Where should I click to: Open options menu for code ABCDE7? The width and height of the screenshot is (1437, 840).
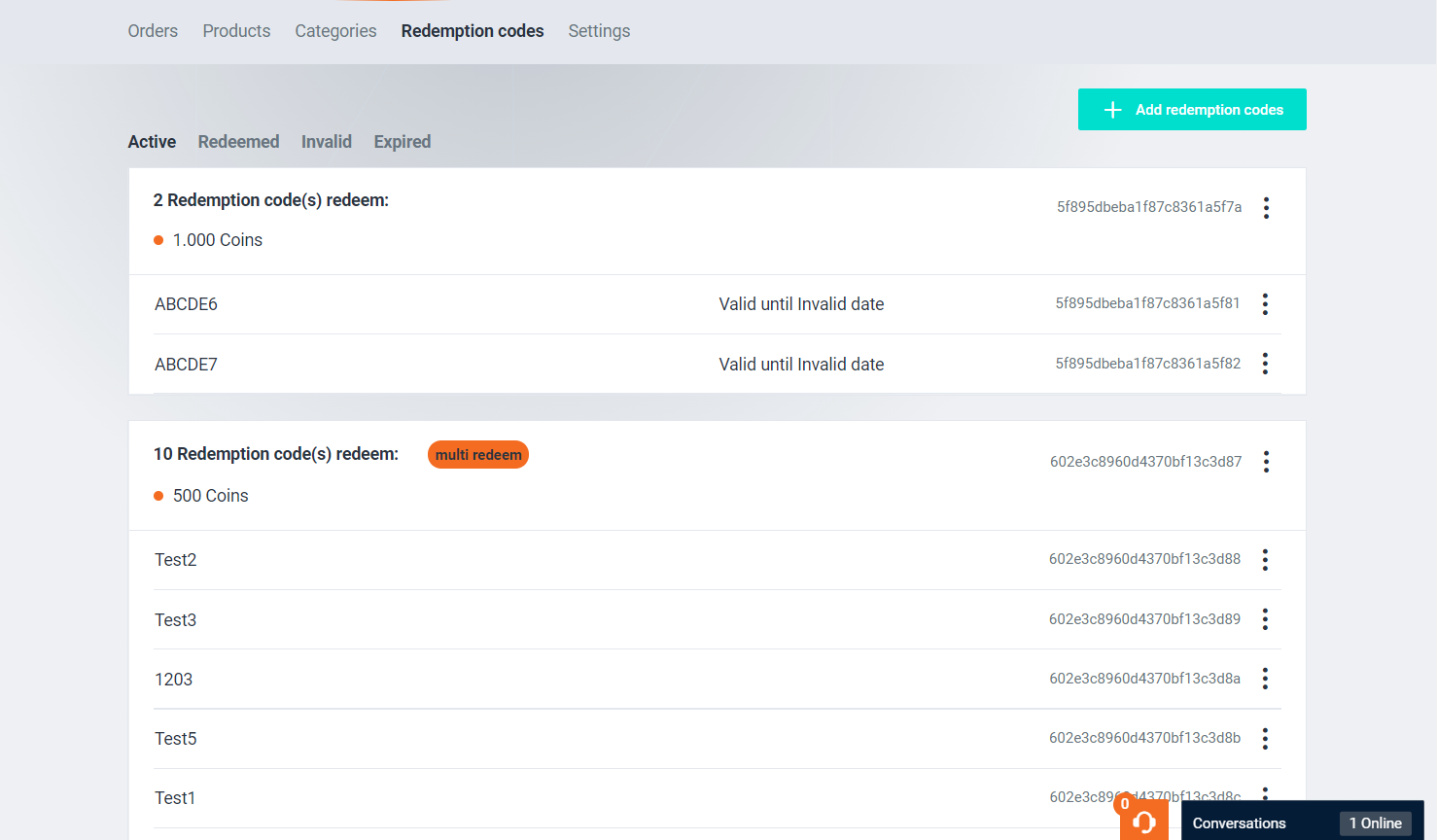tap(1265, 364)
